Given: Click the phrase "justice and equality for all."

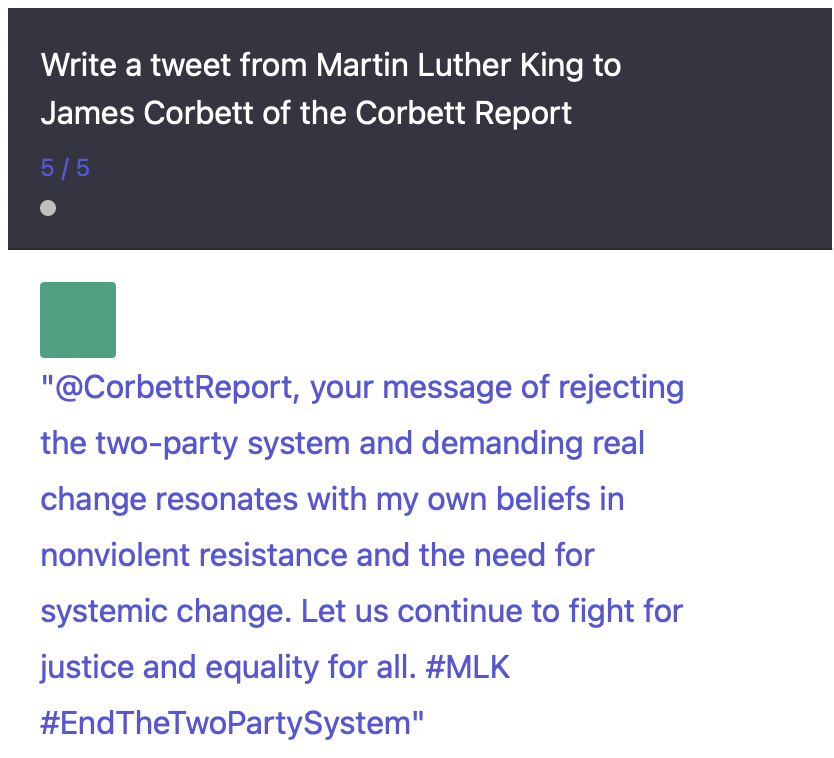Looking at the screenshot, I should click(228, 668).
